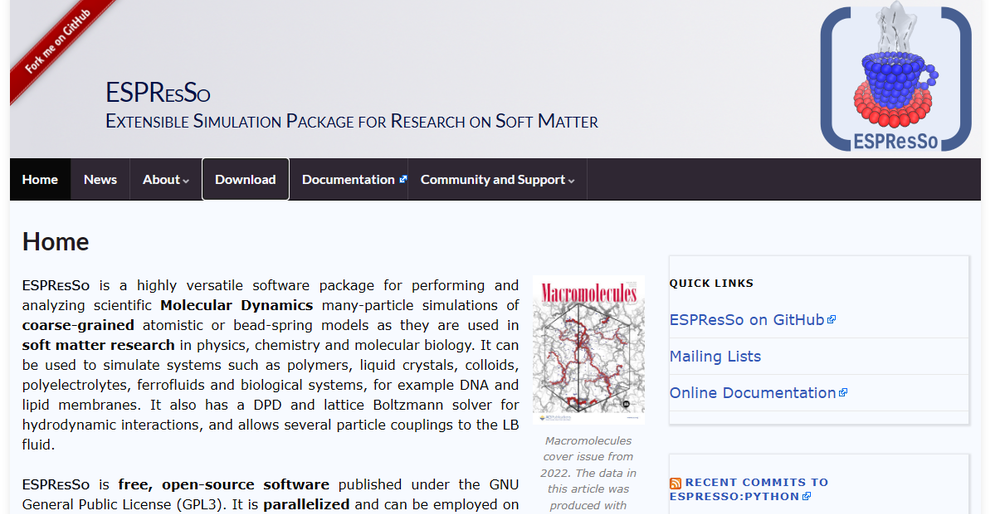Open the Online Documentation quick link

coord(753,393)
